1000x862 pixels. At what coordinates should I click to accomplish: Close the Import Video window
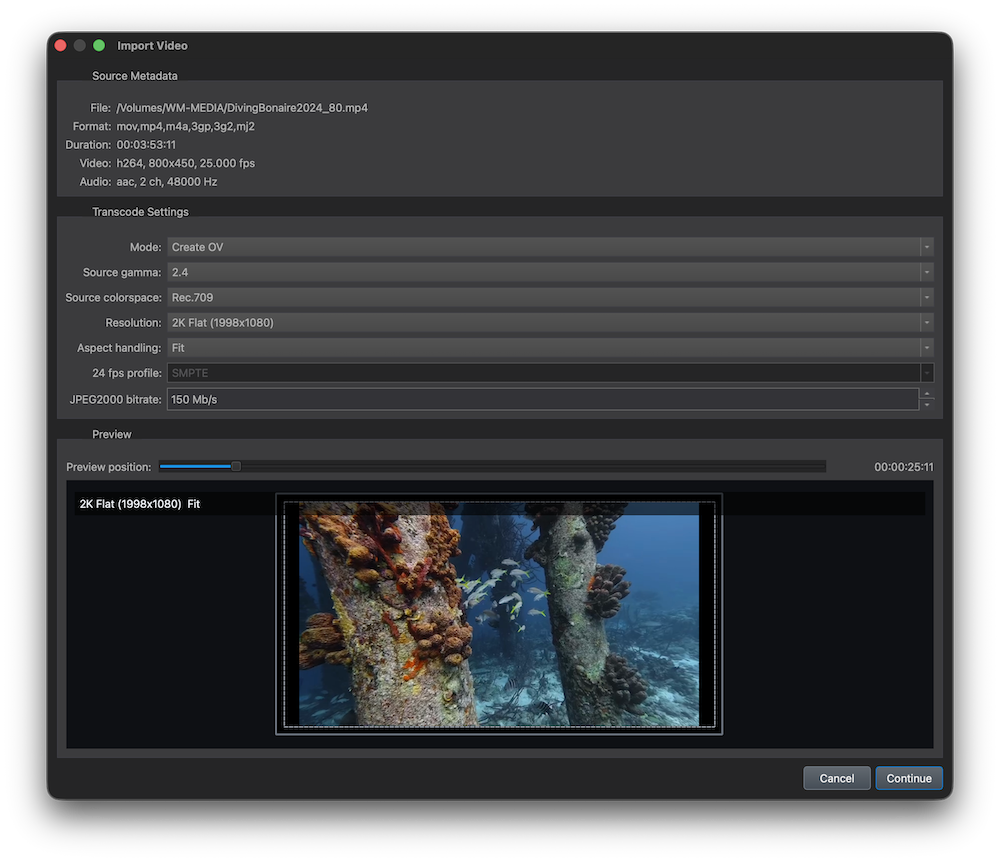coord(61,45)
